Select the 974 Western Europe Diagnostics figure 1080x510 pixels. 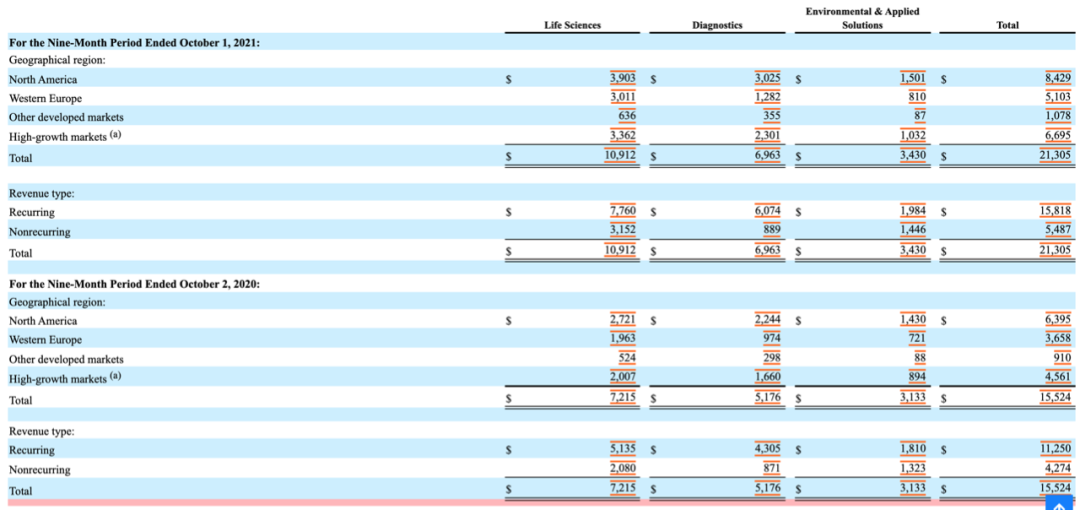(x=770, y=339)
